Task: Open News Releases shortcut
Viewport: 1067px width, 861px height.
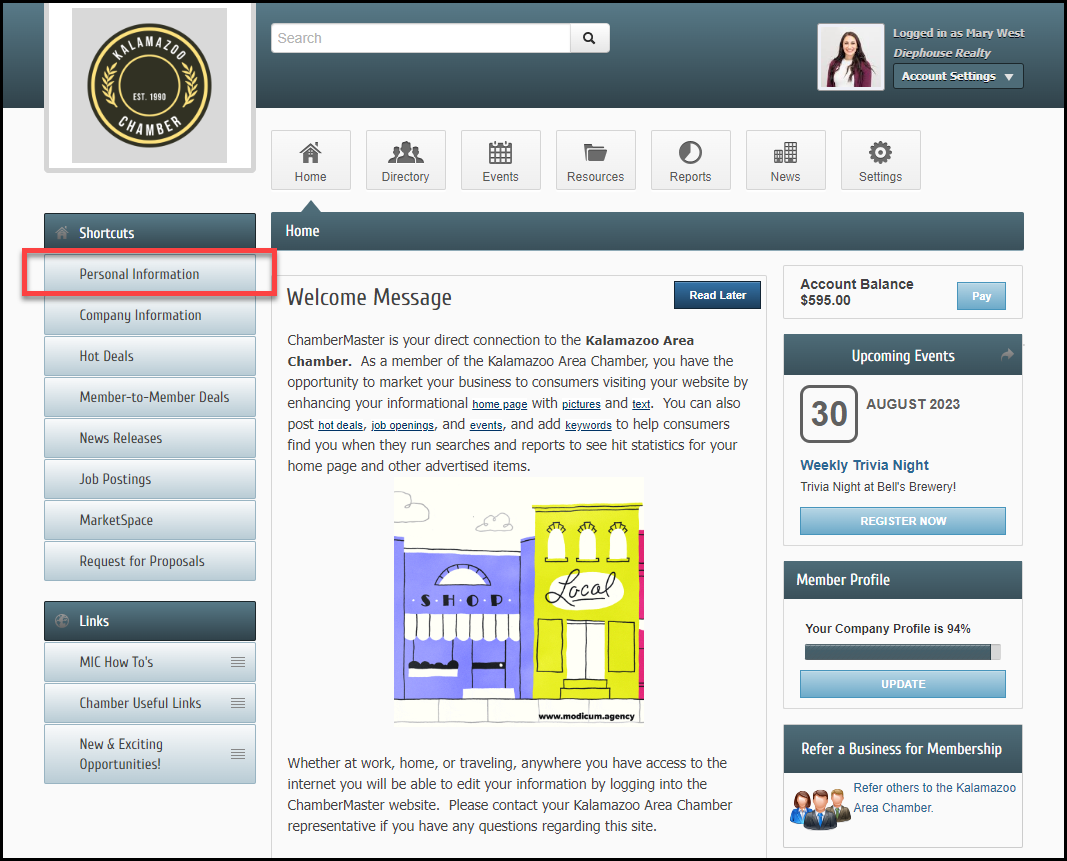Action: [150, 438]
